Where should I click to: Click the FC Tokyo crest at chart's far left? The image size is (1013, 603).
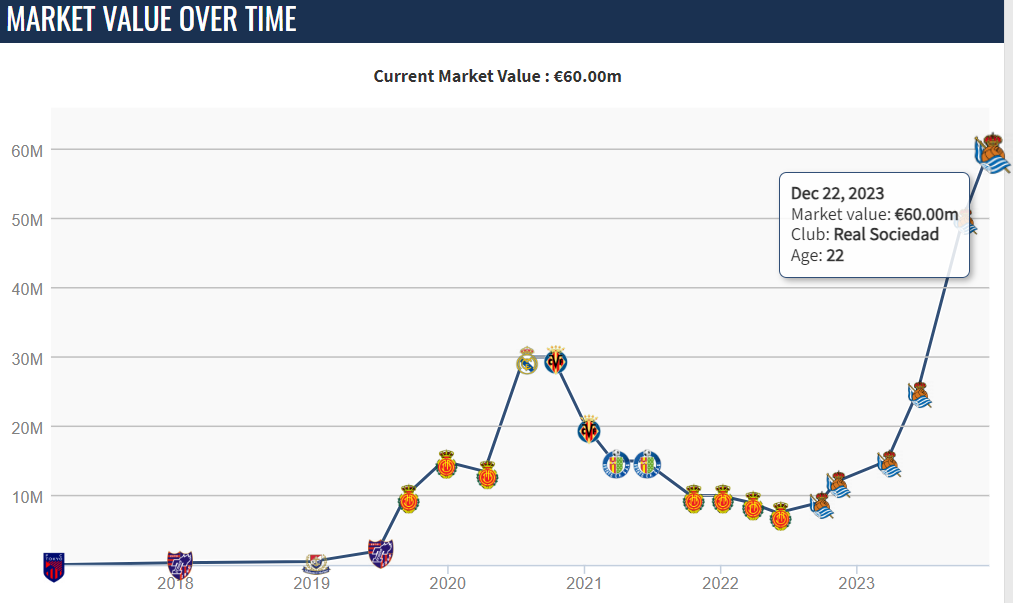(53, 566)
